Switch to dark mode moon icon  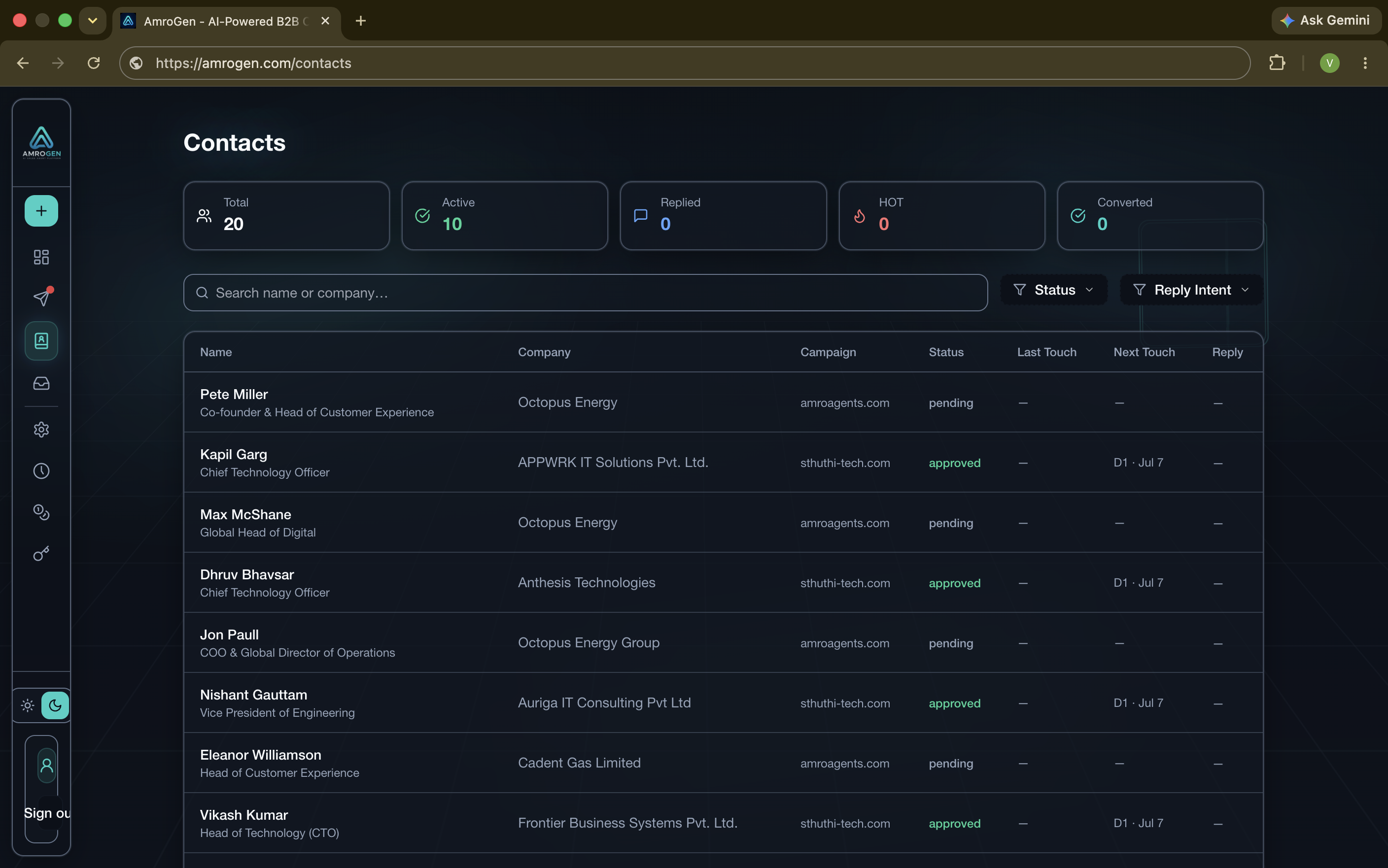click(x=55, y=705)
